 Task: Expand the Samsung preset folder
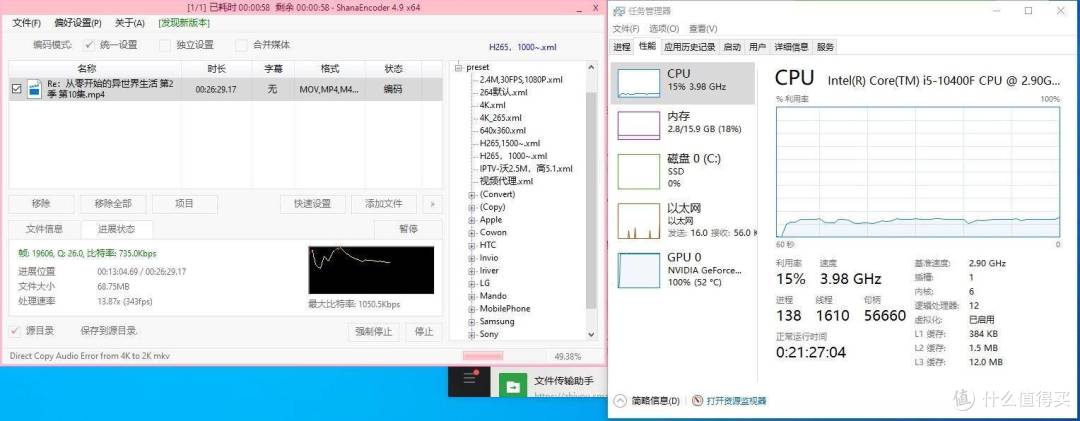click(x=472, y=322)
